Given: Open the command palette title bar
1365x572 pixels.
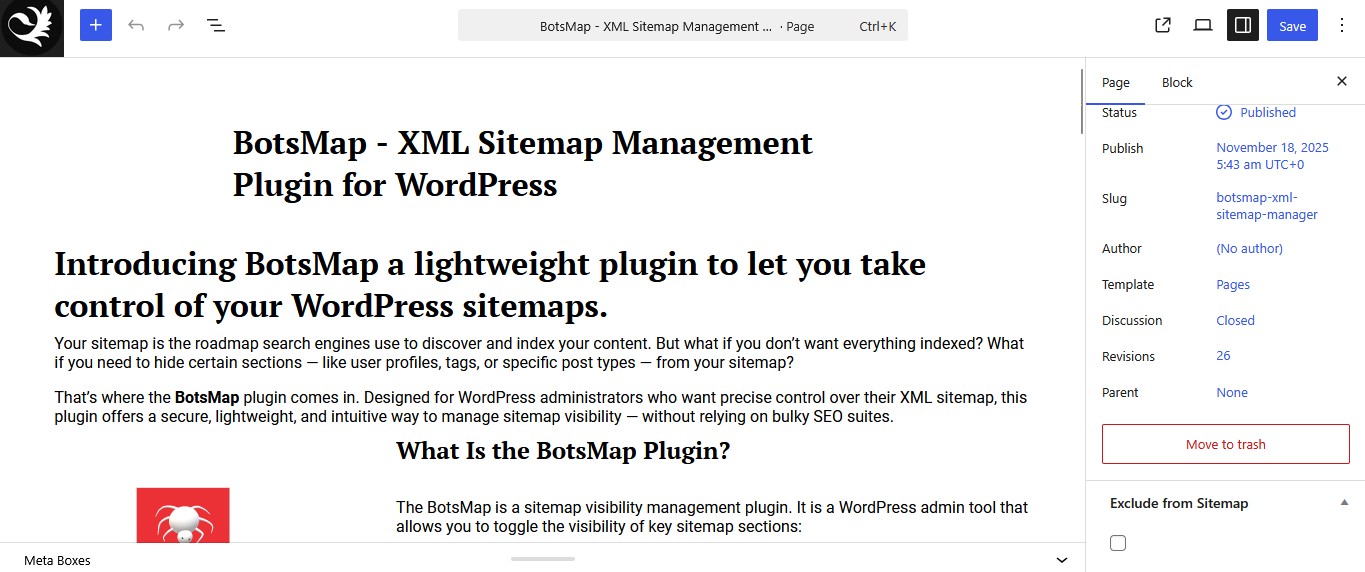Looking at the screenshot, I should (x=682, y=26).
